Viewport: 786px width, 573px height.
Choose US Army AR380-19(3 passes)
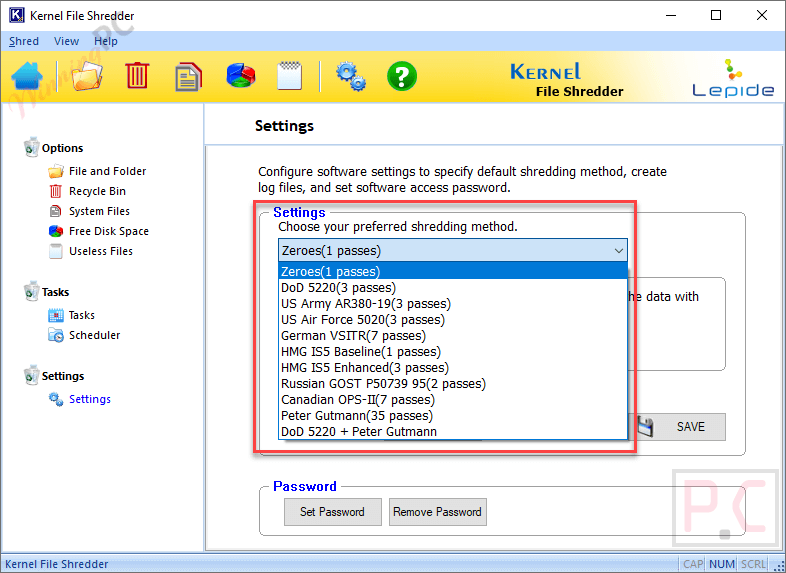pos(453,304)
